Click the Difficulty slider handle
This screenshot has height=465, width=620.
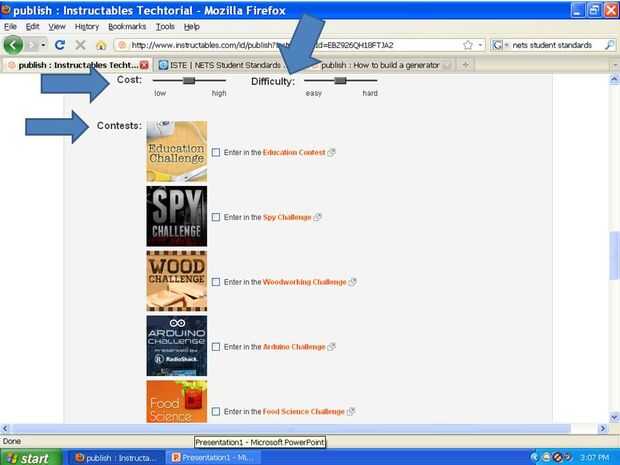pos(340,81)
